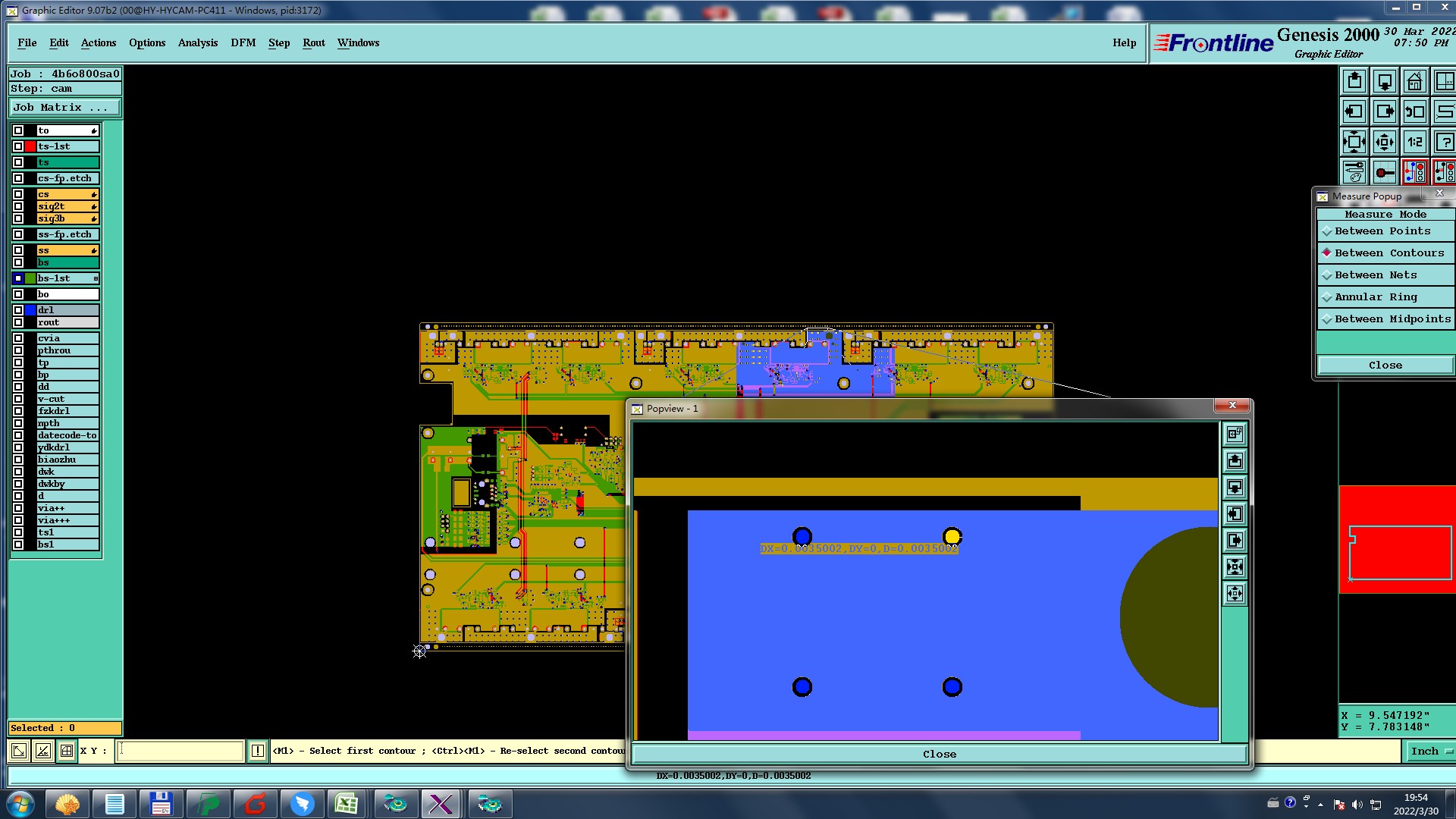Viewport: 1456px width, 819px height.
Task: Click the Home view icon
Action: [1414, 81]
